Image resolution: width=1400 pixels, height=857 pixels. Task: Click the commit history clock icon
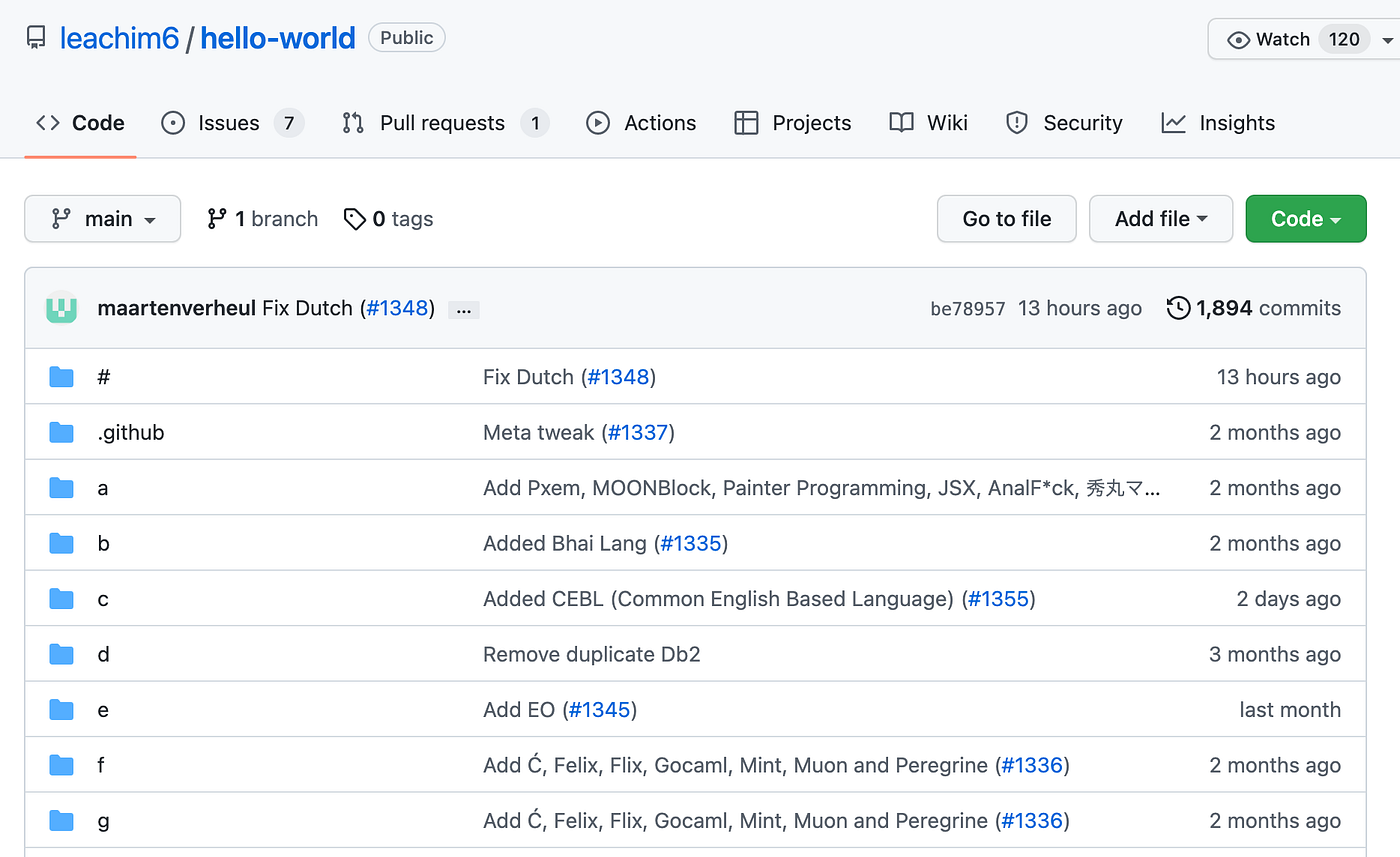1177,308
